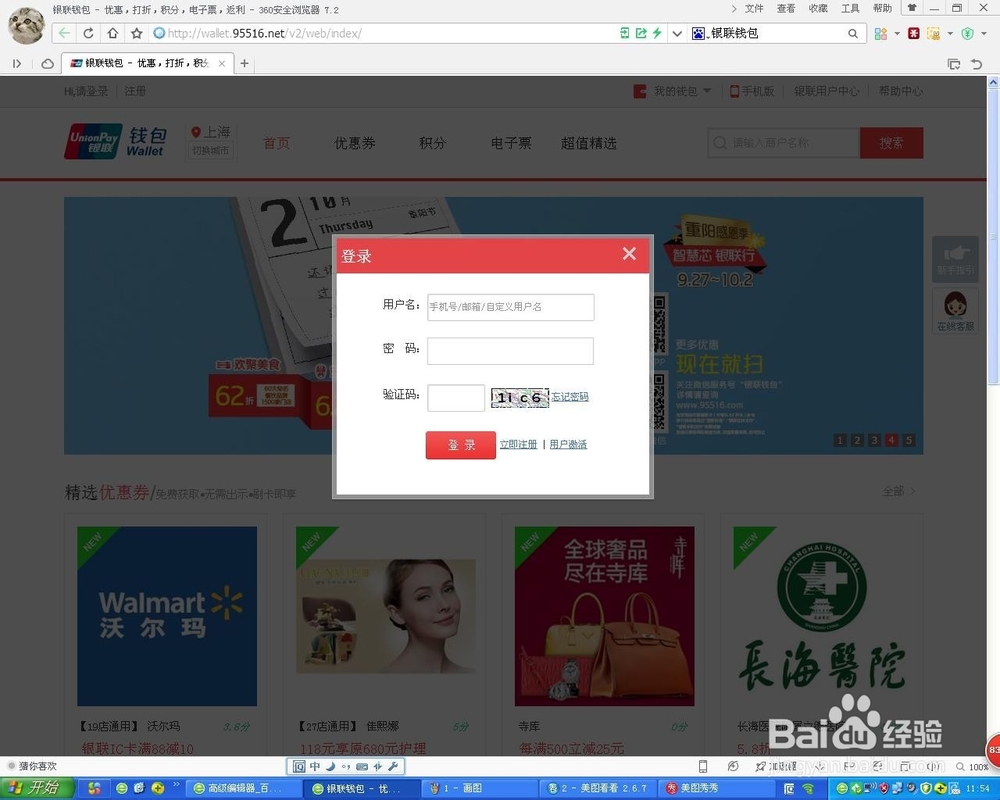Viewport: 1000px width, 800px height.
Task: Reload the page with the refresh icon
Action: (88, 33)
